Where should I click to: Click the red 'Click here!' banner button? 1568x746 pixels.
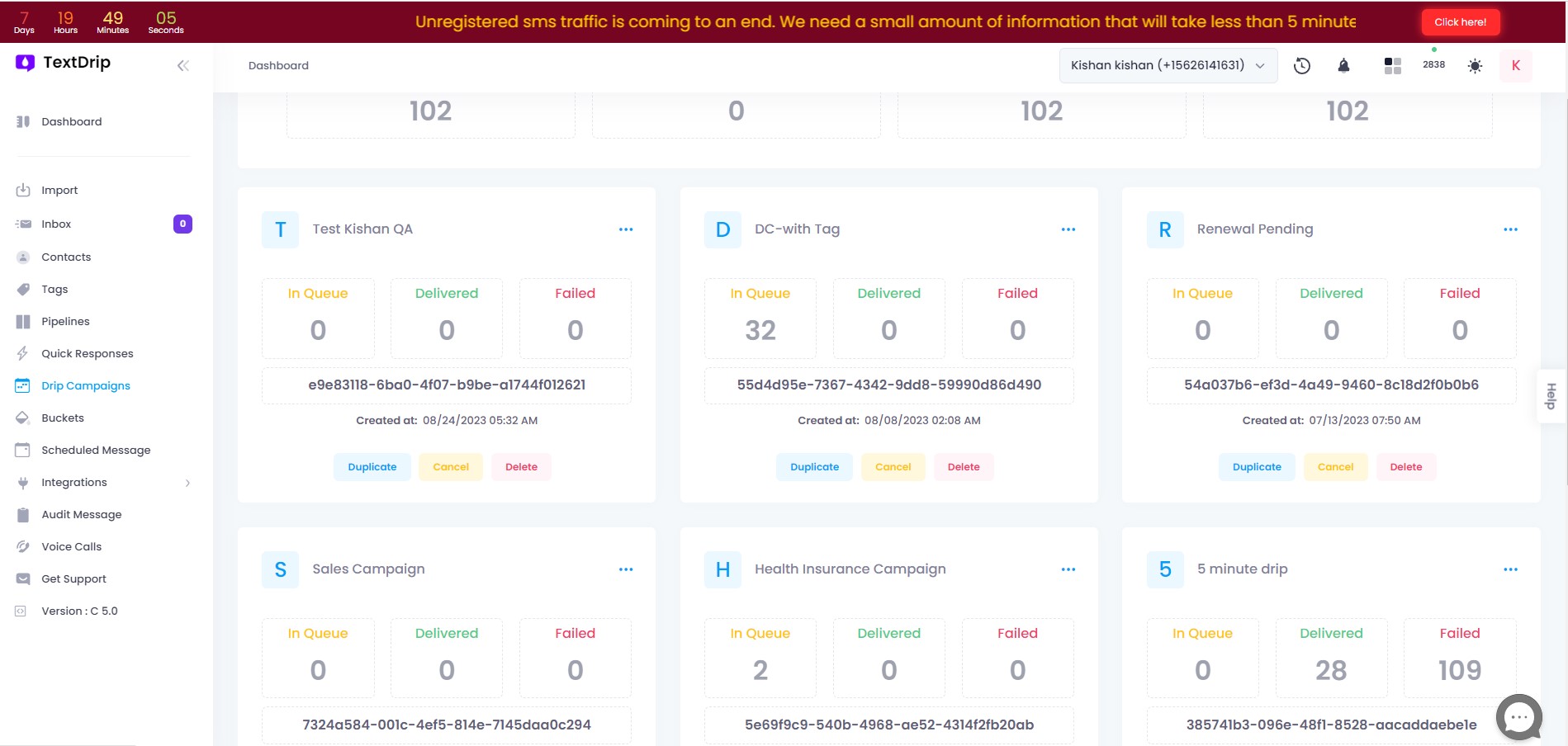(1460, 22)
